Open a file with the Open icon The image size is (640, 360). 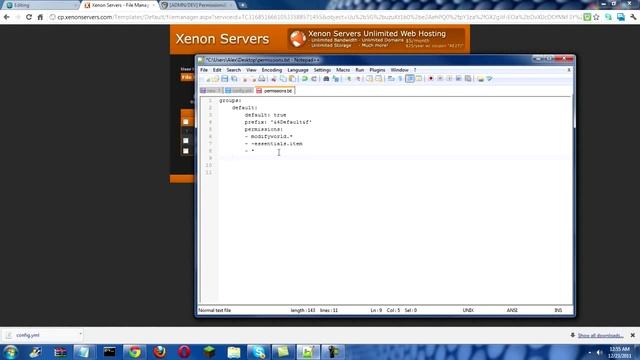215,78
